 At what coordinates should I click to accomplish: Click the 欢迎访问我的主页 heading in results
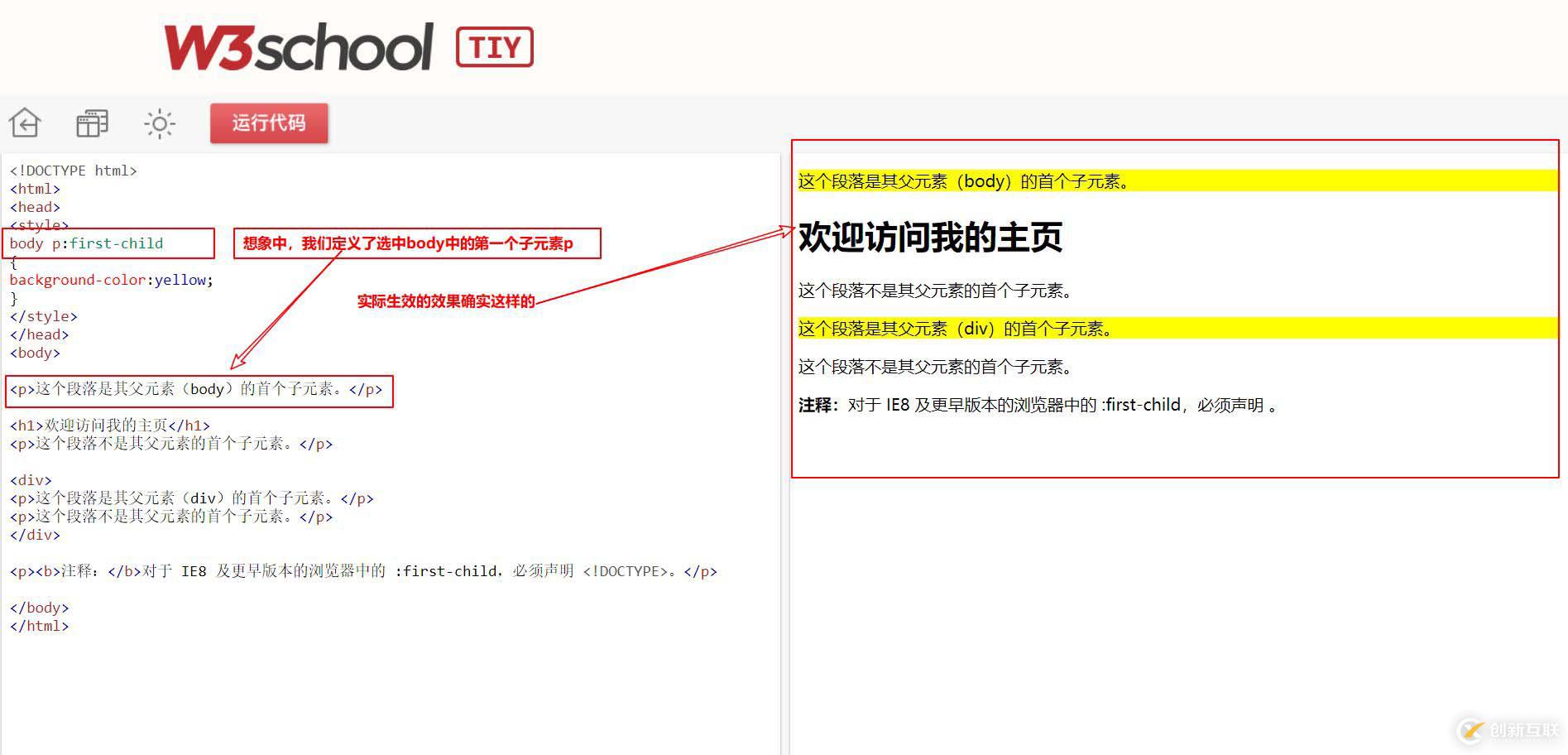click(x=931, y=238)
